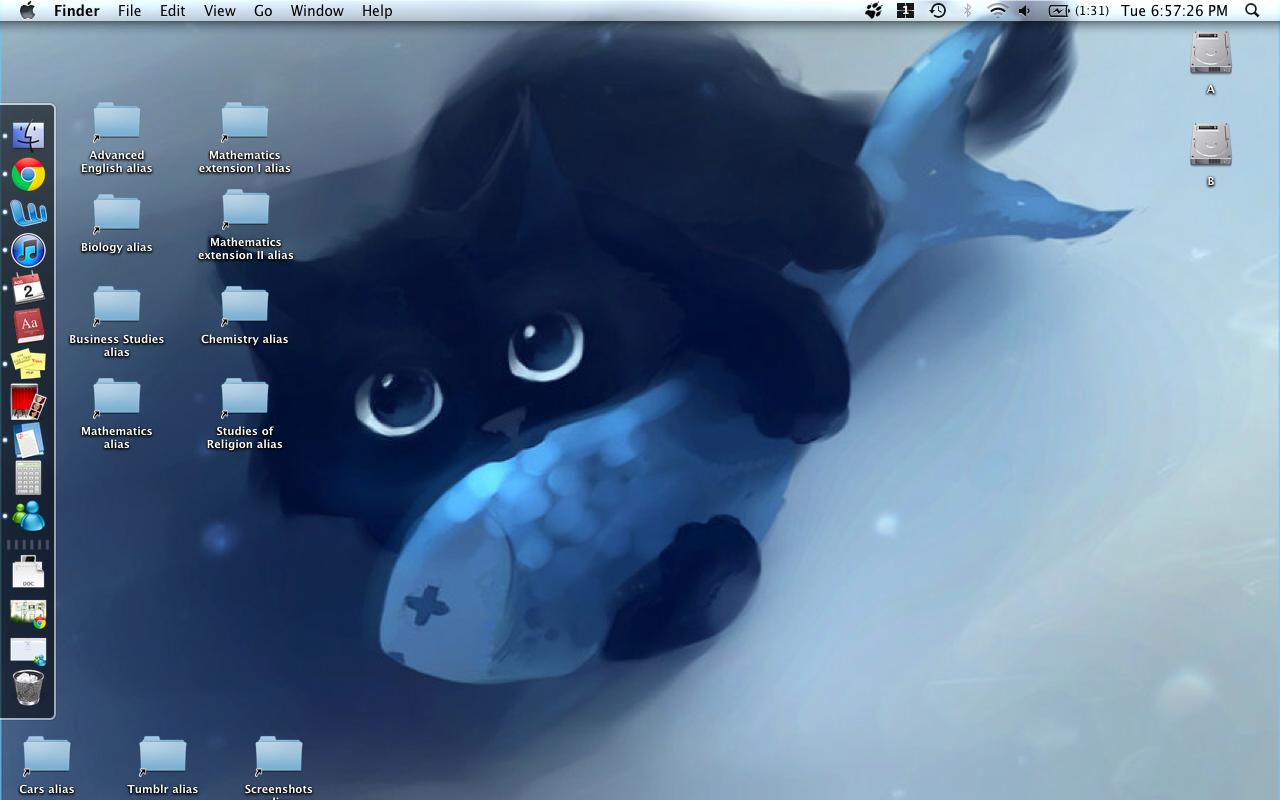Open the battery status menu
Viewport: 1280px width, 800px height.
click(1078, 10)
